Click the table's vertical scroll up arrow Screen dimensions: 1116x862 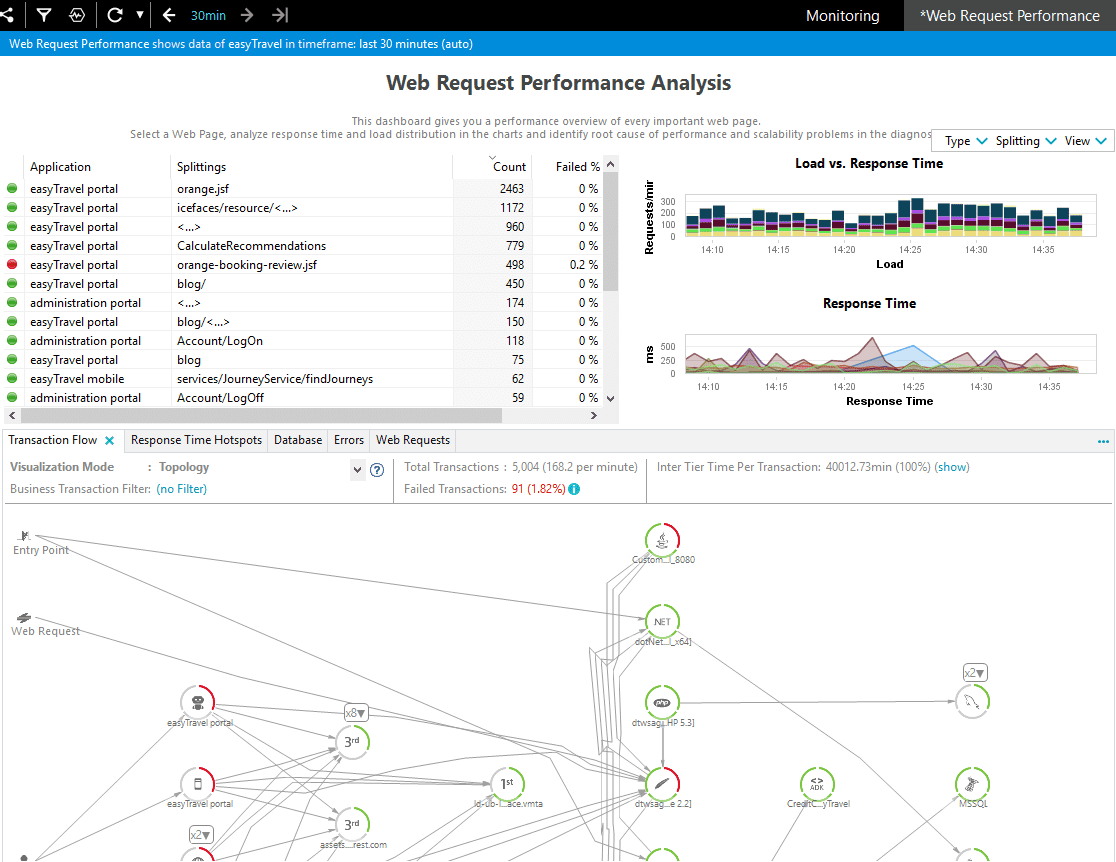(611, 164)
